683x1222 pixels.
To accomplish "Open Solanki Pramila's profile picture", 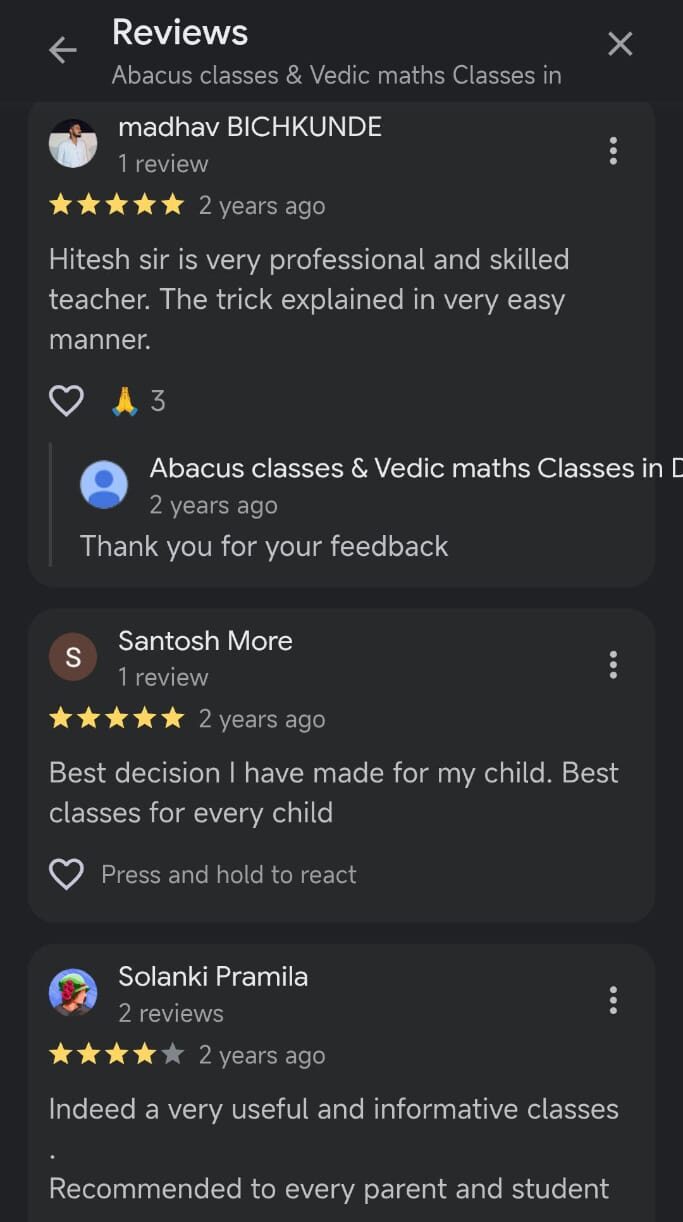I will tap(73, 993).
